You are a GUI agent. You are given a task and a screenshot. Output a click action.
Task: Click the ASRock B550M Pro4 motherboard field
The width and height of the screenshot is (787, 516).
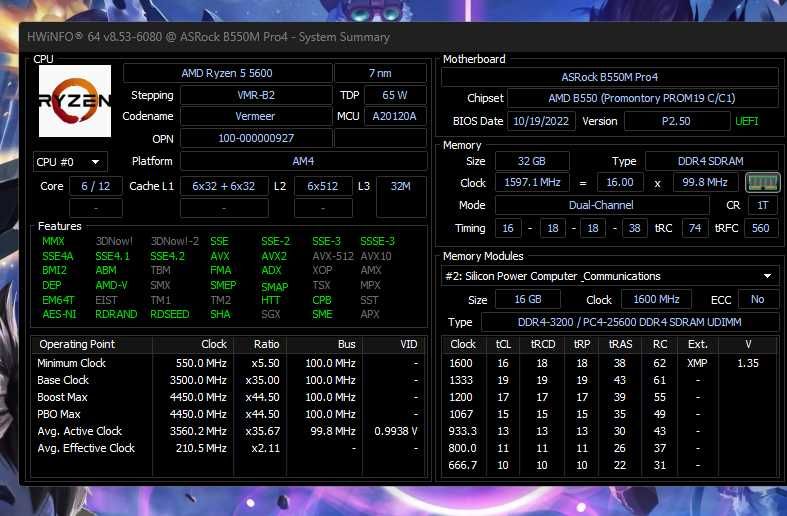pyautogui.click(x=610, y=77)
